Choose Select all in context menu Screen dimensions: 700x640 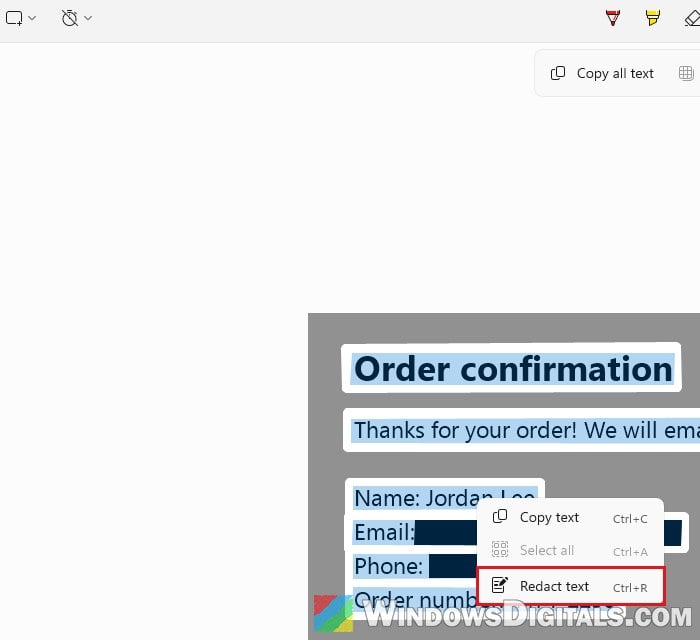point(570,550)
